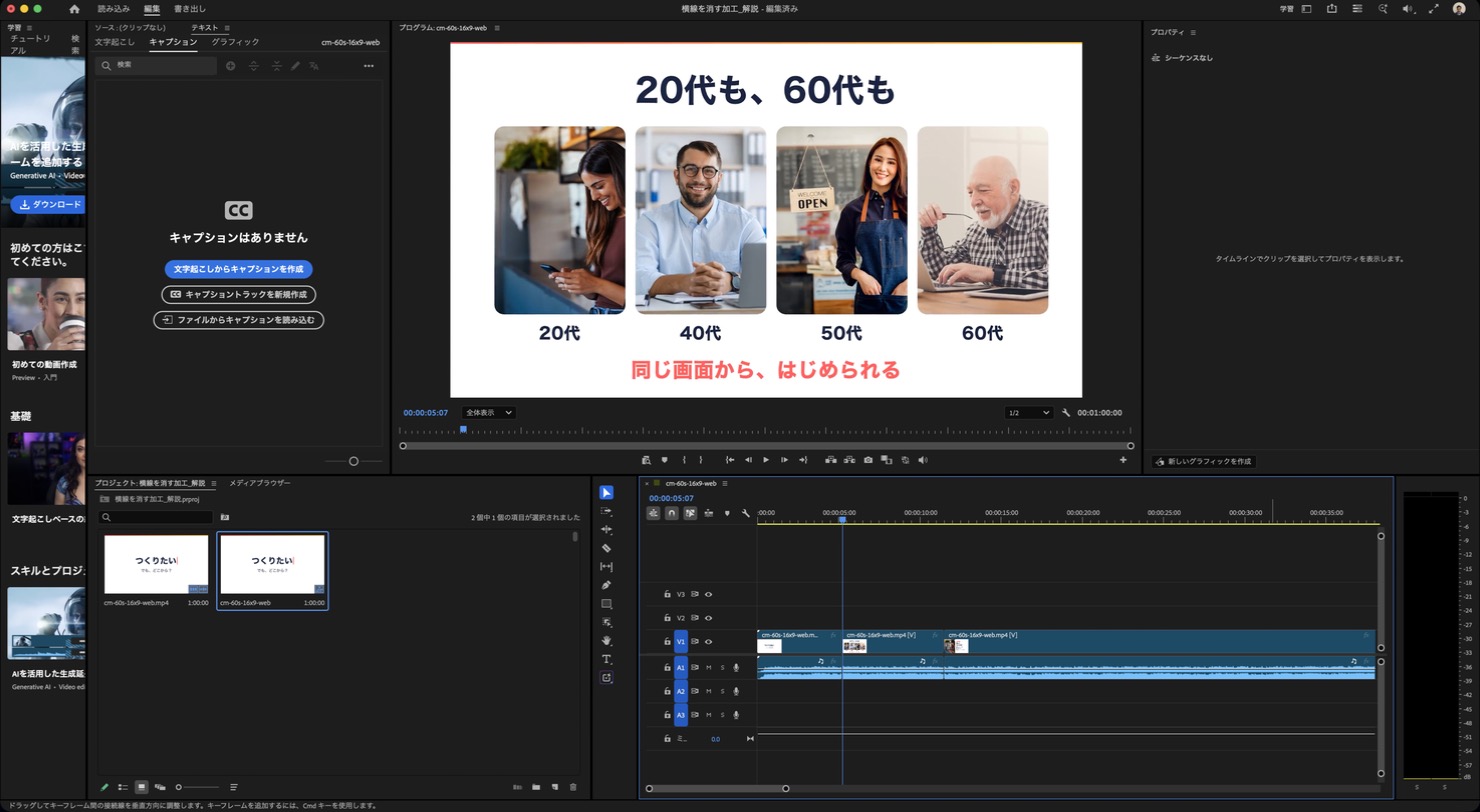Switch to the 読み込み workspace tab
This screenshot has height=812, width=1480.
(x=114, y=8)
